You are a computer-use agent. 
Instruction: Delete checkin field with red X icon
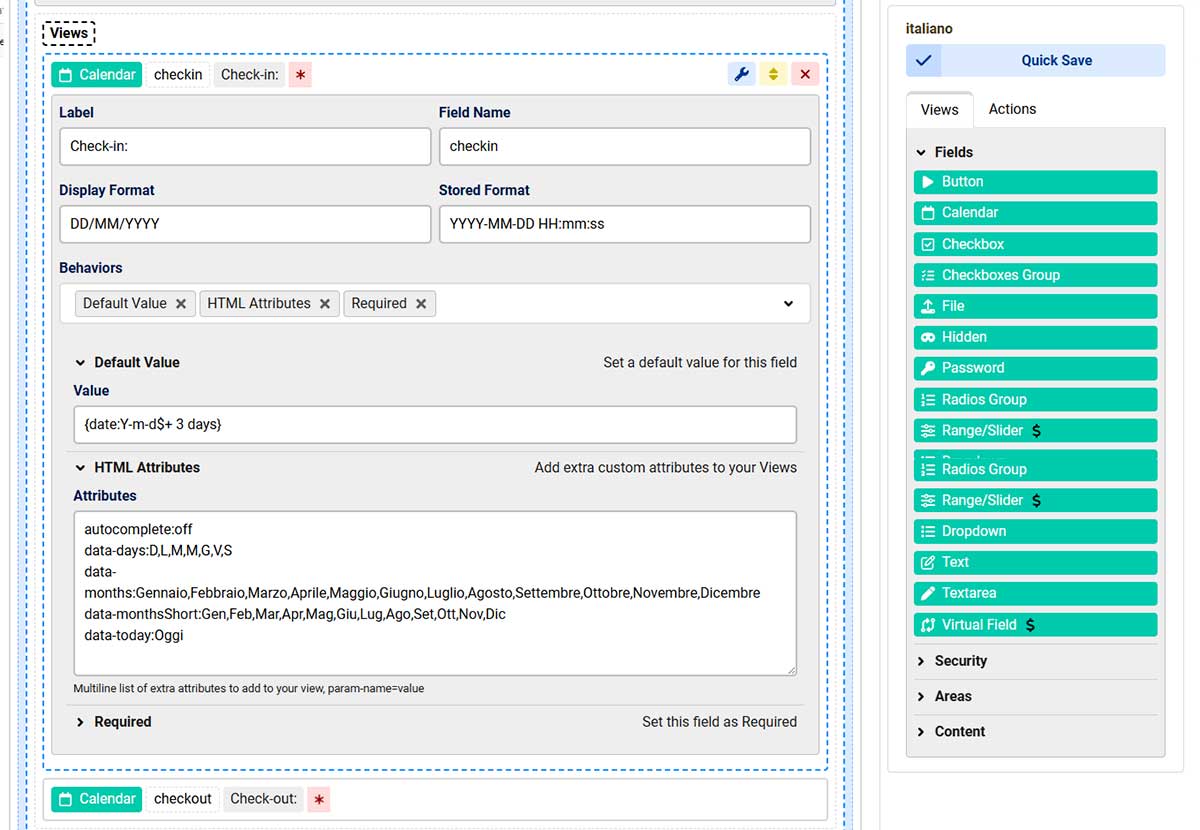pyautogui.click(x=805, y=74)
